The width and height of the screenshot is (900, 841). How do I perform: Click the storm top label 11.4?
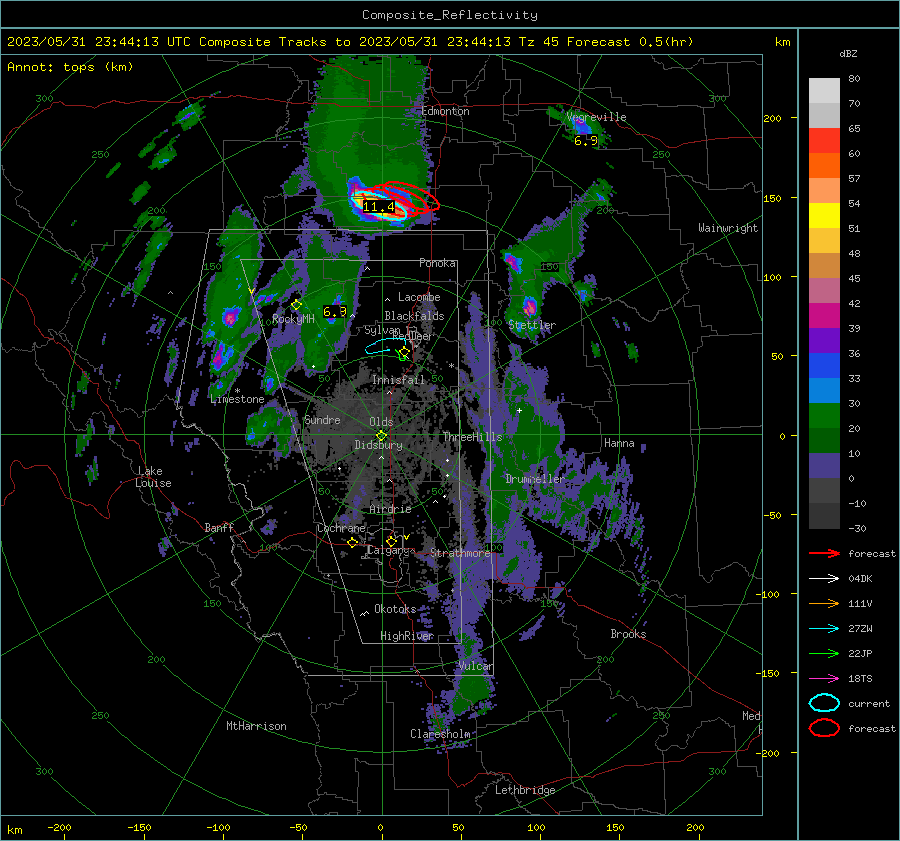[379, 207]
